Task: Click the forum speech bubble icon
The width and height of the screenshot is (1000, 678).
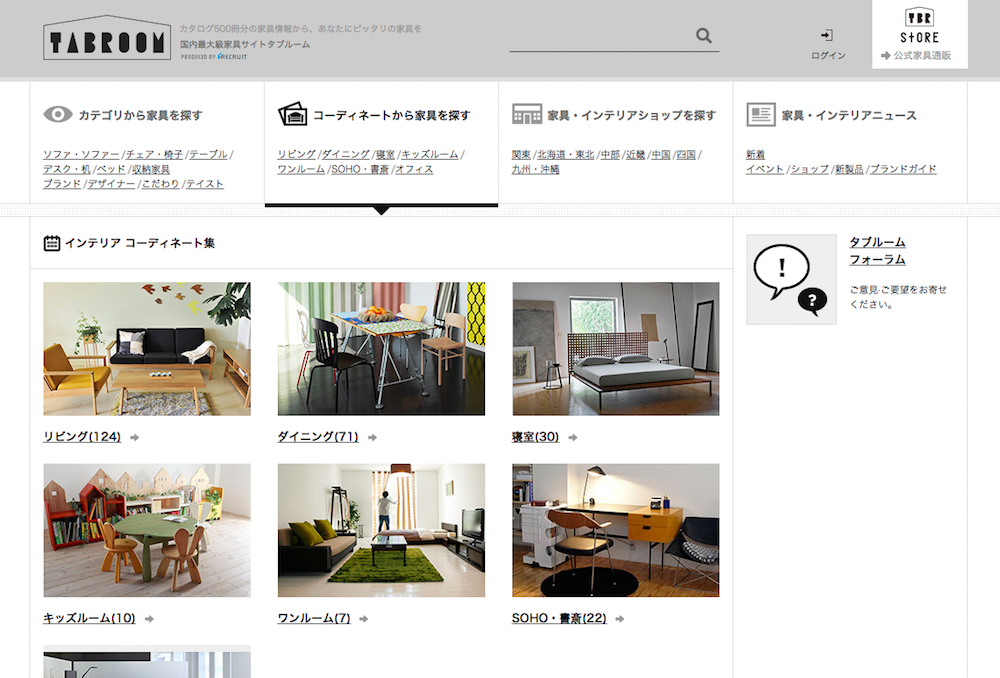Action: point(791,279)
